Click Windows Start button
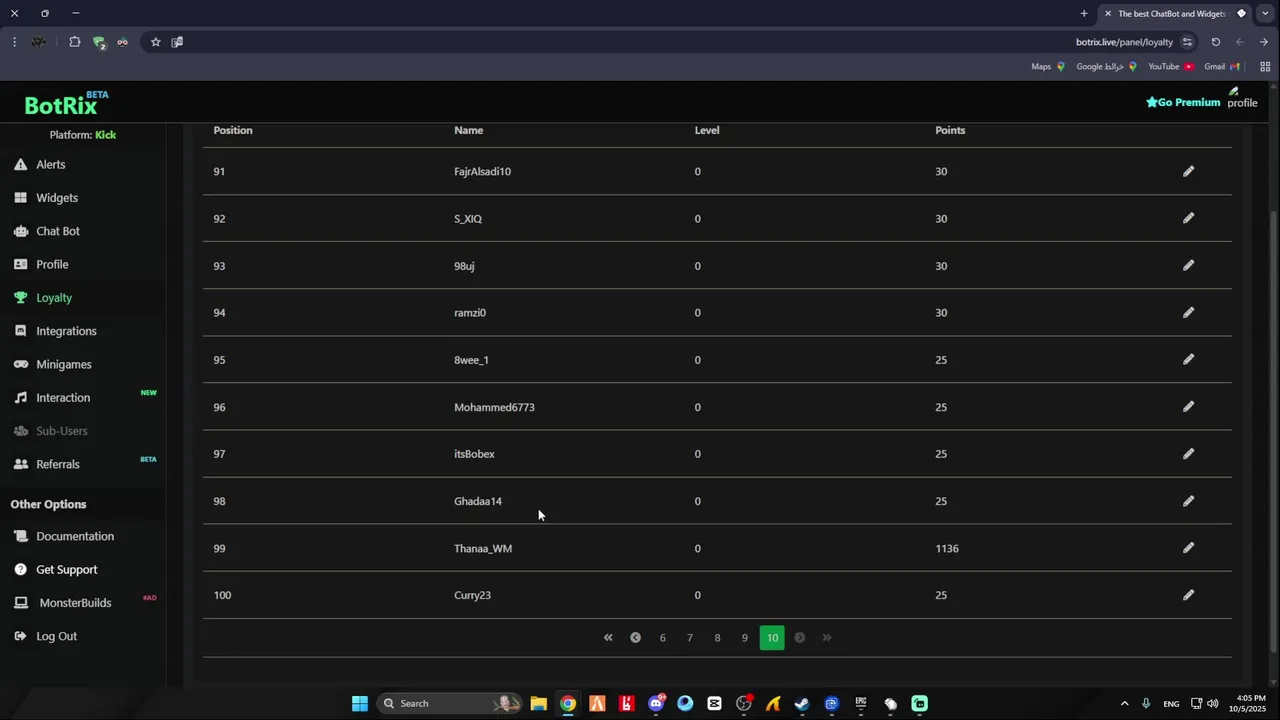This screenshot has width=1280, height=720. coord(360,703)
